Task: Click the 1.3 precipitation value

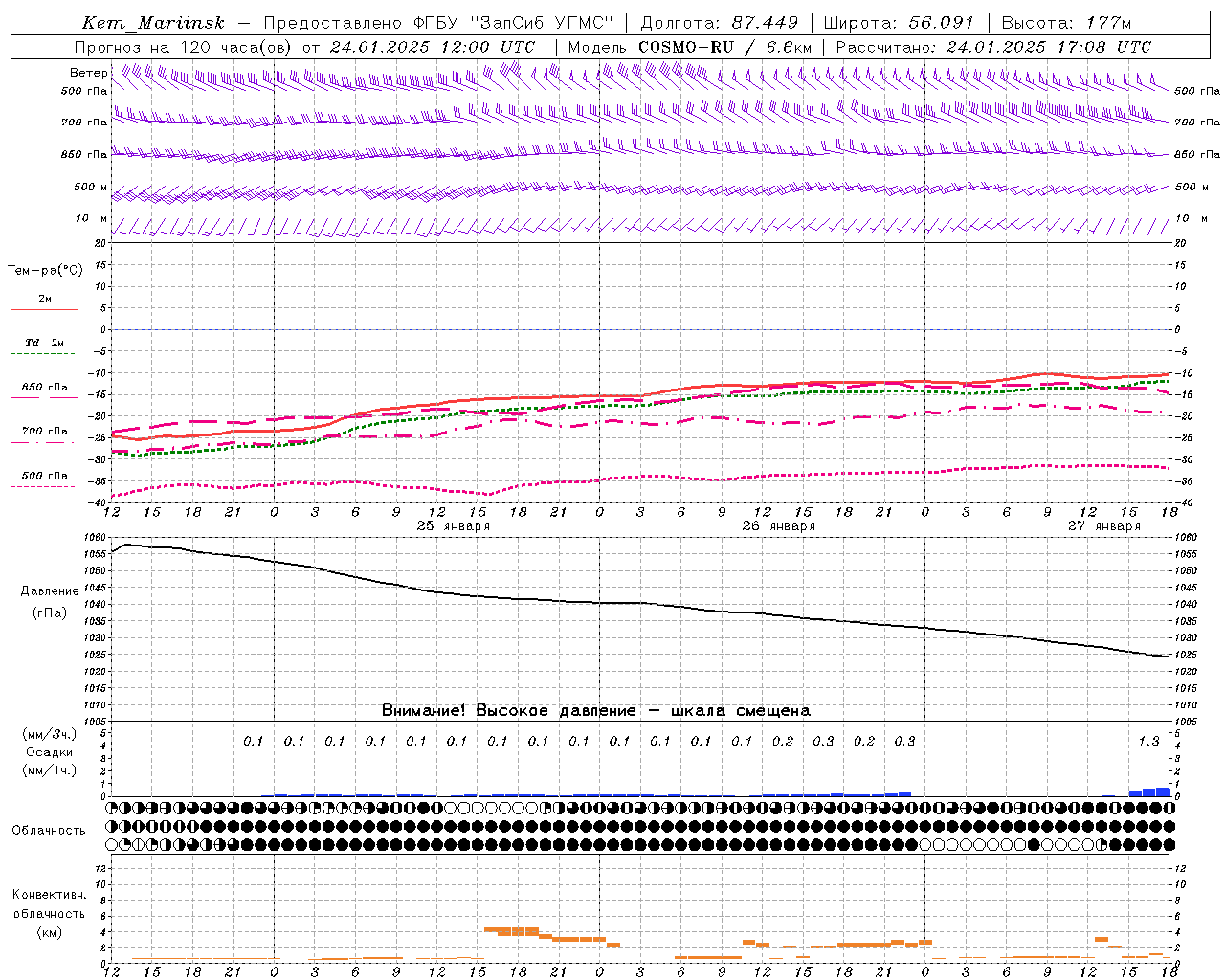Action: (x=1148, y=741)
